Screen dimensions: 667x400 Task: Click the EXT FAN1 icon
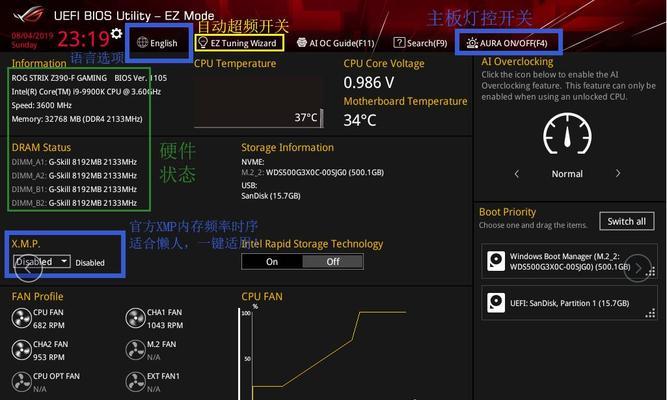coord(135,382)
